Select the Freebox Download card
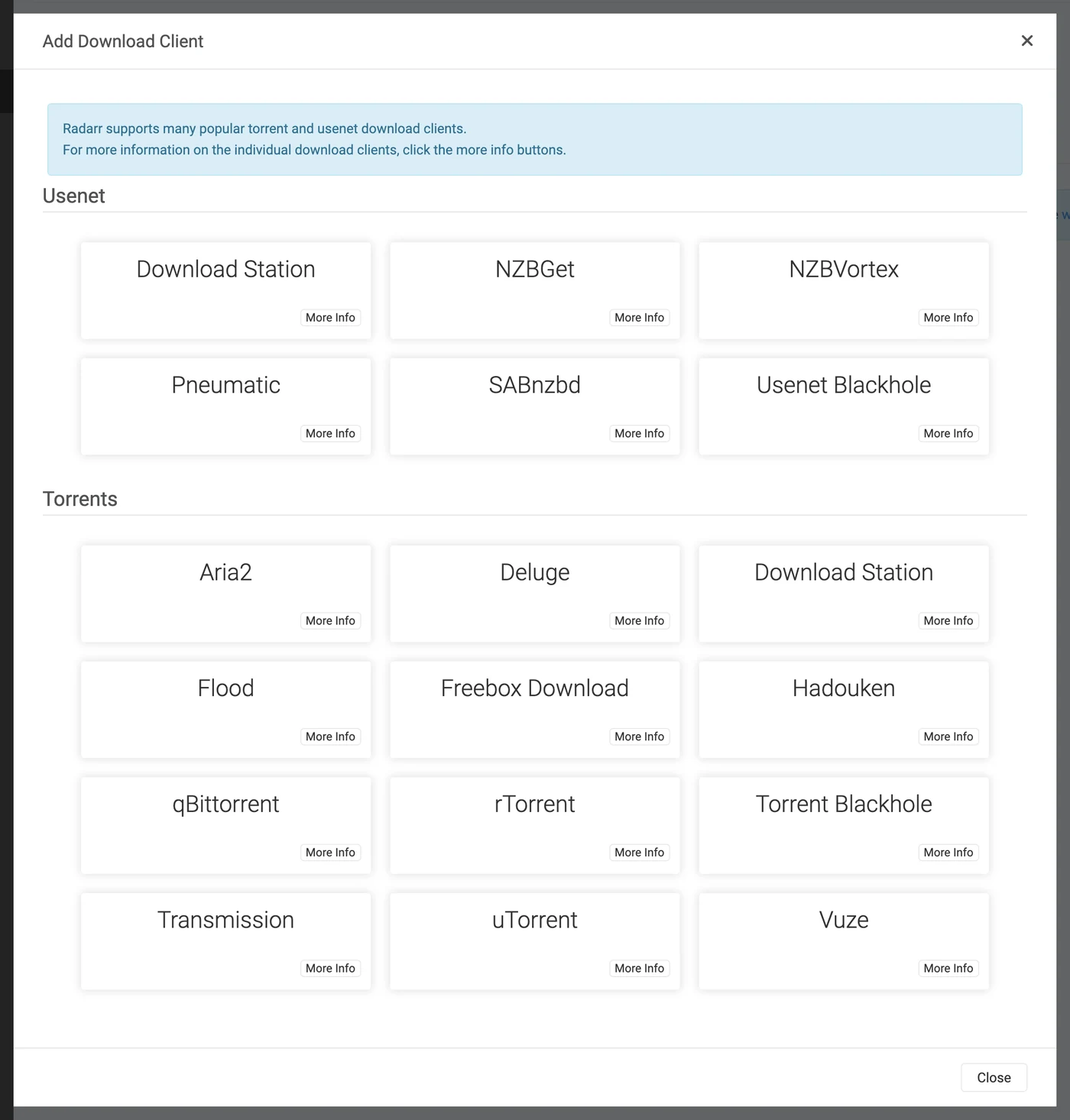The height and width of the screenshot is (1120, 1070). (x=534, y=710)
